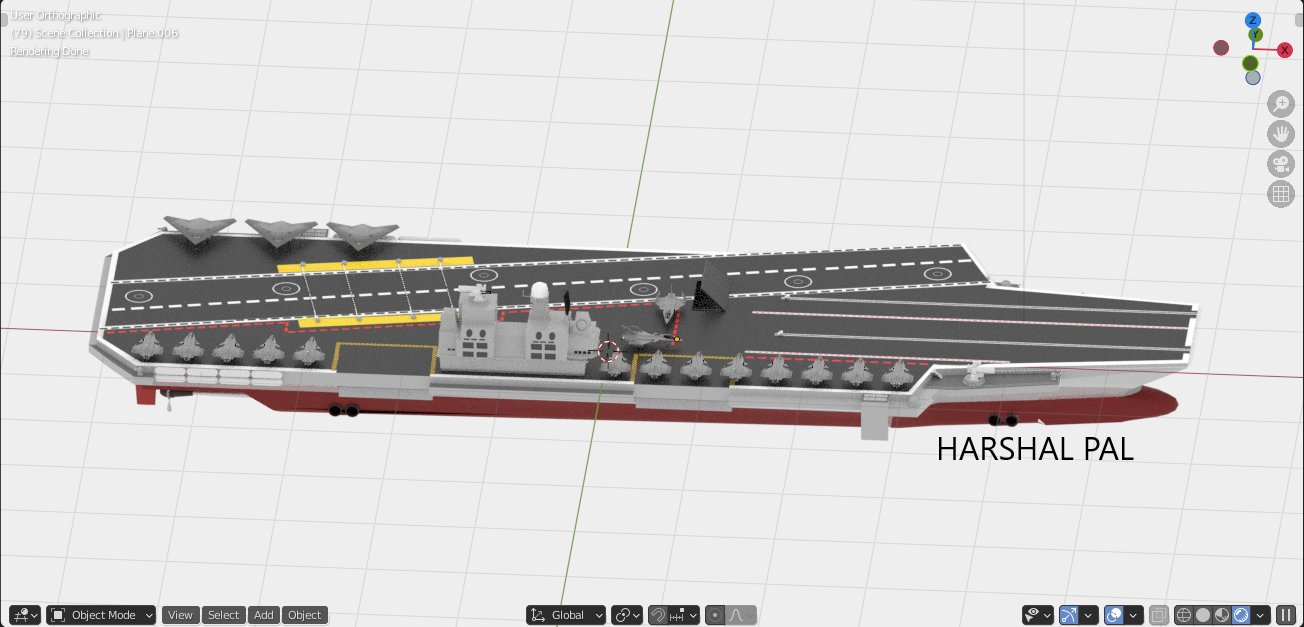Expand the pivot point dropdown
1304x627 pixels.
(x=627, y=615)
